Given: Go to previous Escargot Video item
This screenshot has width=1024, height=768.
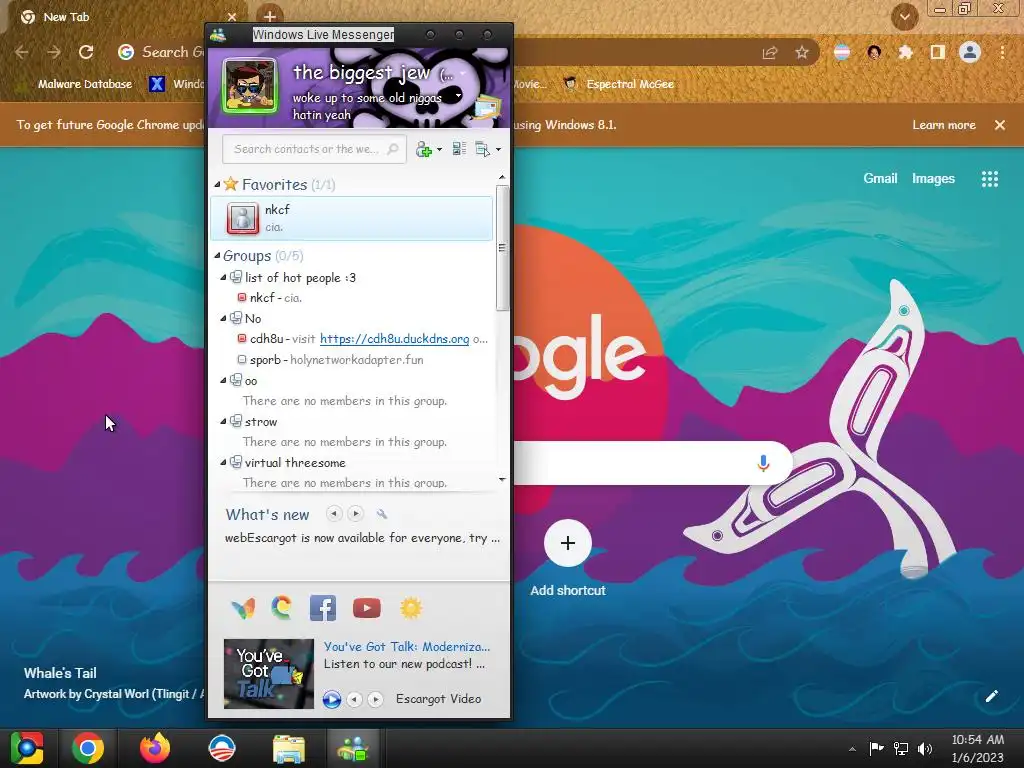Looking at the screenshot, I should pyautogui.click(x=354, y=699).
